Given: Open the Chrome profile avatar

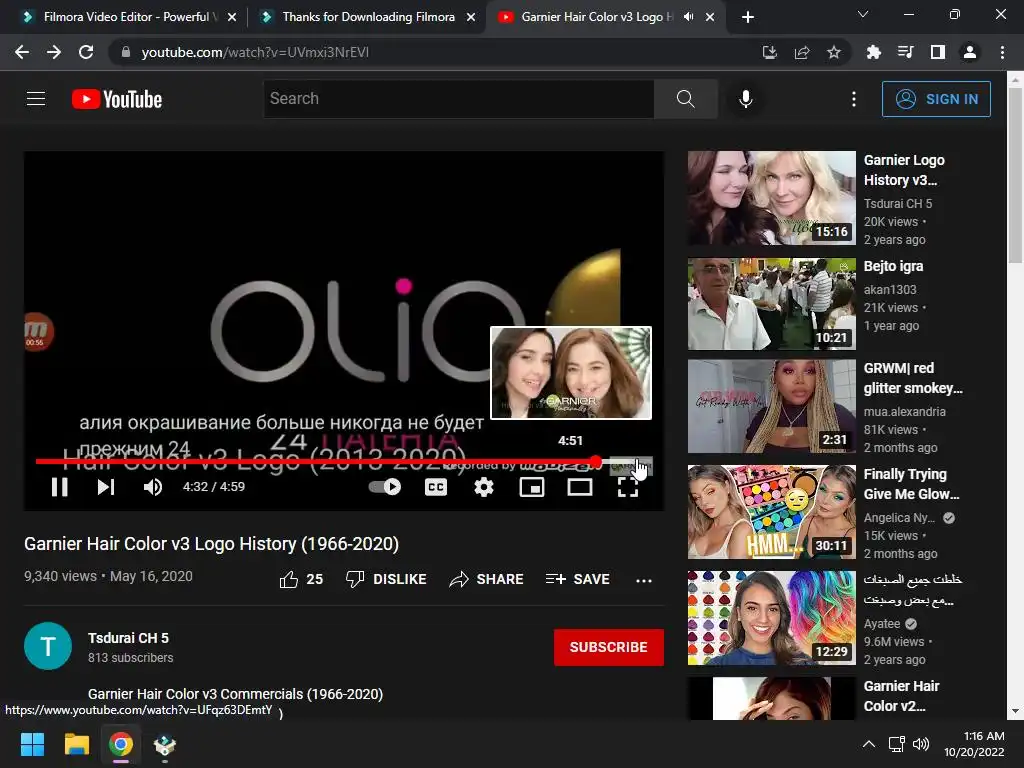Looking at the screenshot, I should [970, 52].
